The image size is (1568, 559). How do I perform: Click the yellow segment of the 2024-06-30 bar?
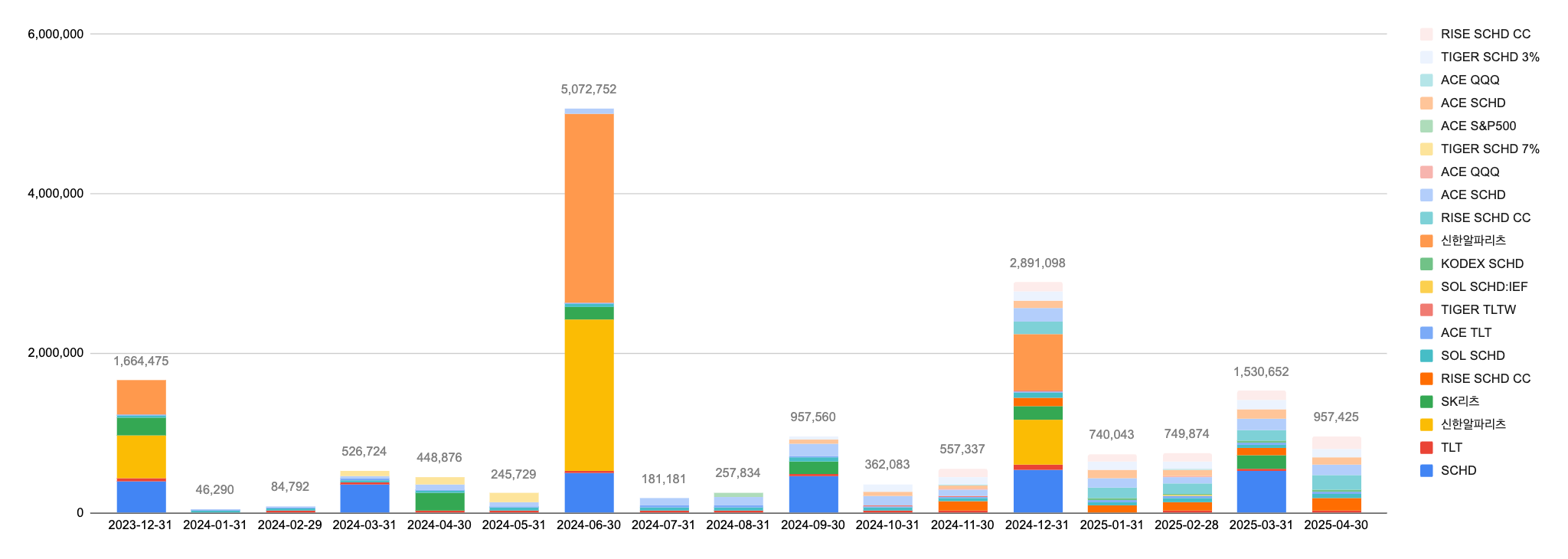coord(589,394)
